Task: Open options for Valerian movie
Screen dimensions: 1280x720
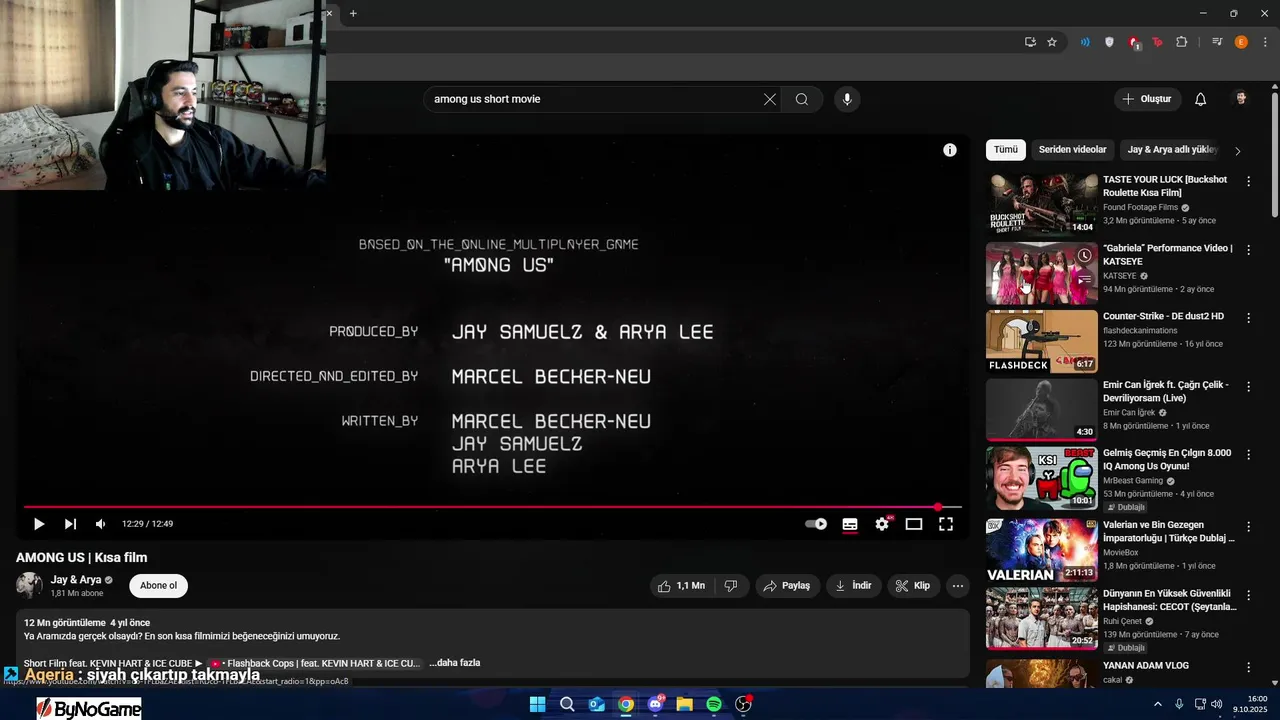Action: (1248, 526)
